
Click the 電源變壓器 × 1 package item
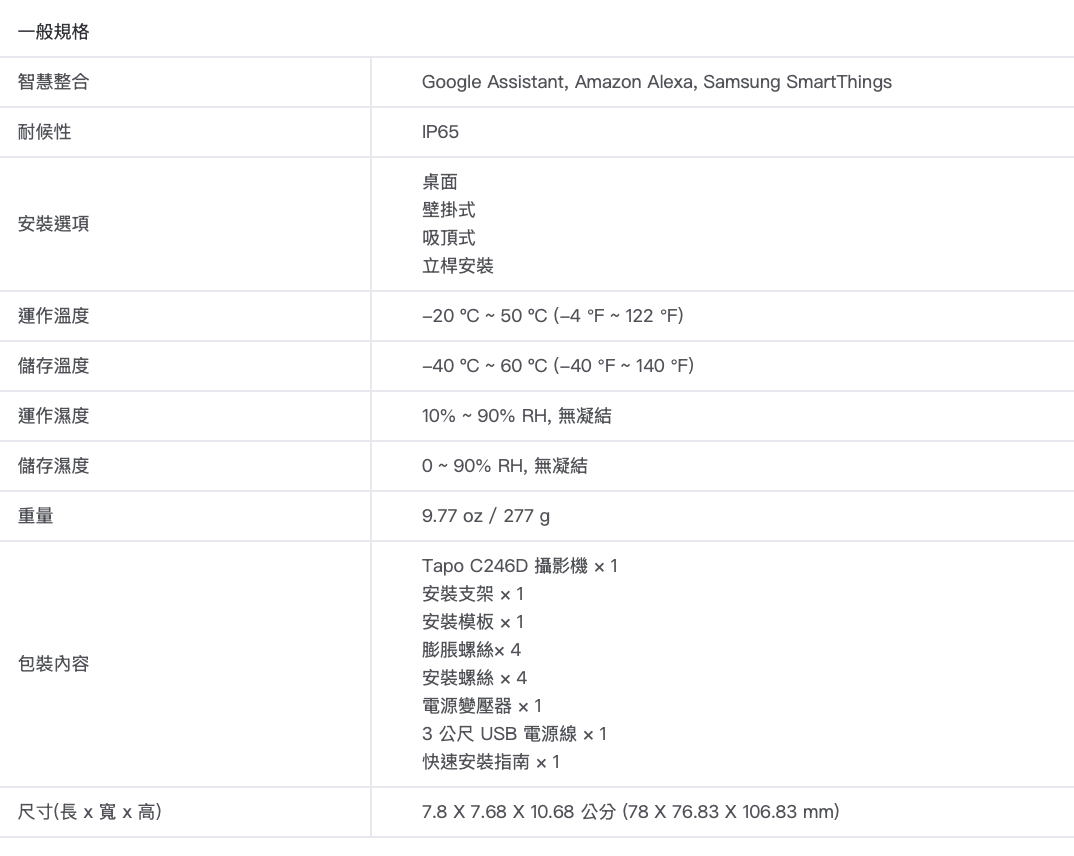(482, 706)
